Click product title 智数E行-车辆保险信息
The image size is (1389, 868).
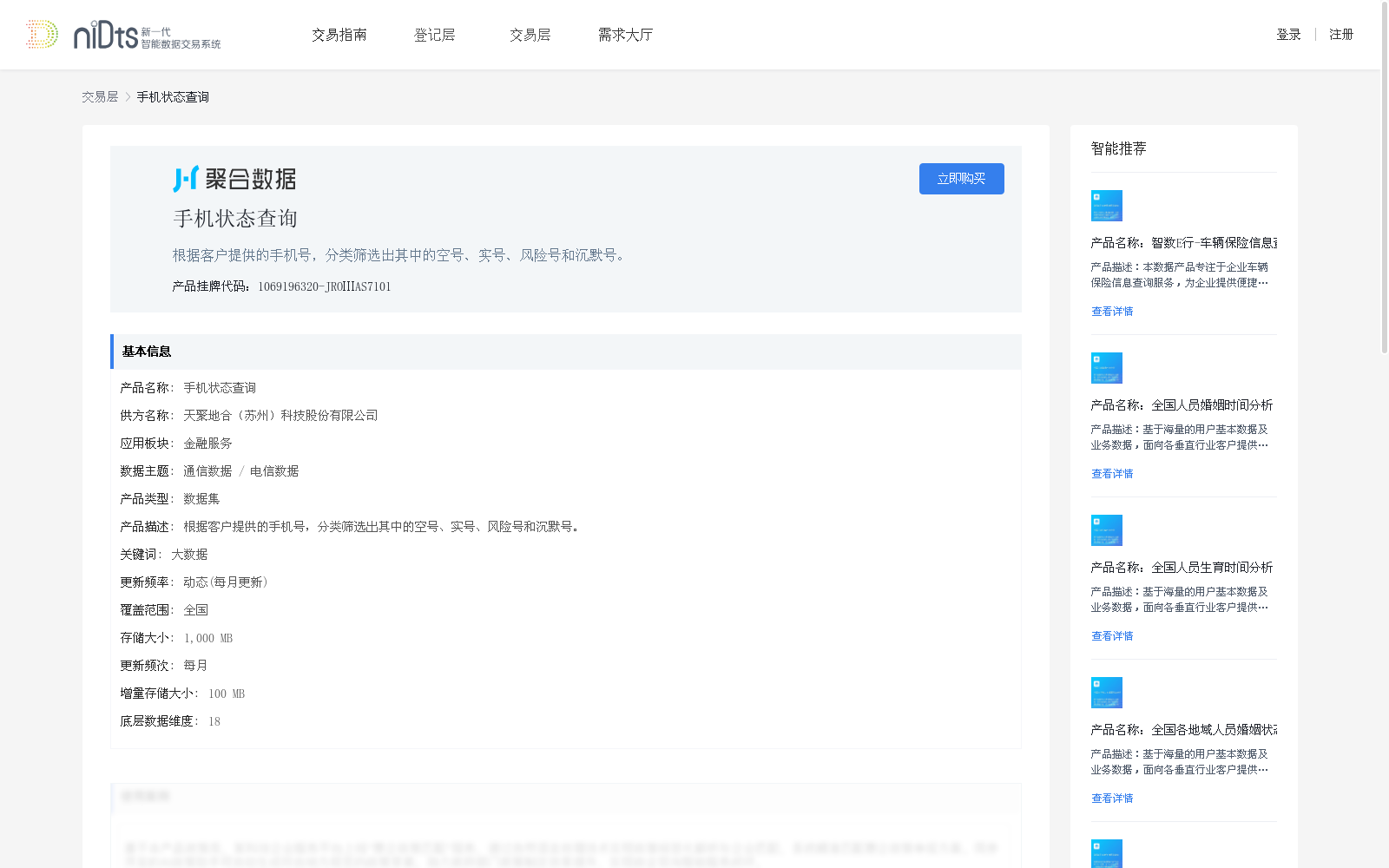[x=1184, y=243]
